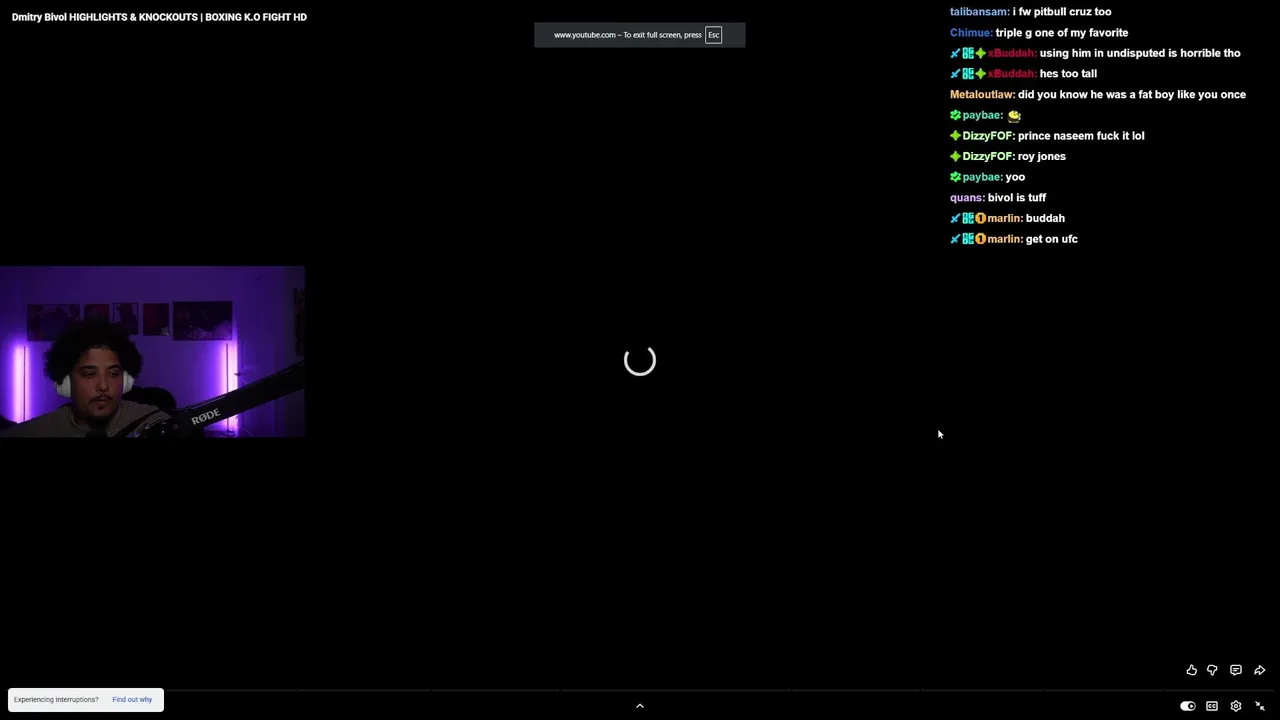Click marlin on get on ufc message
This screenshot has width=1280, height=720.
click(1005, 239)
